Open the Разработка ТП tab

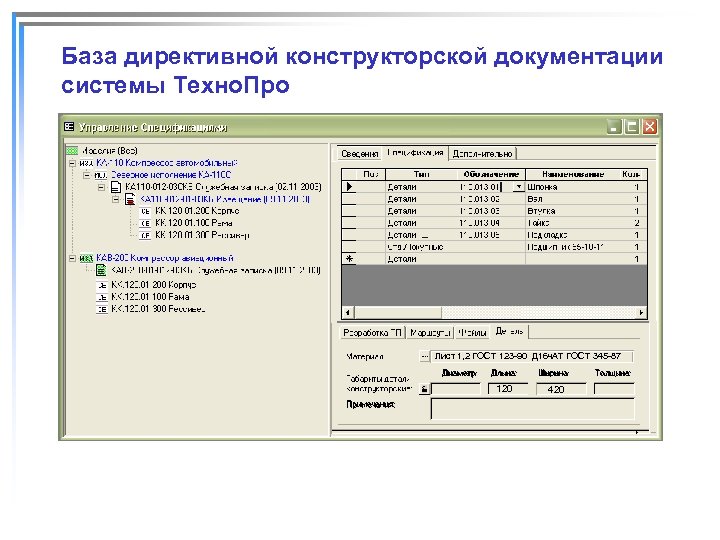372,332
